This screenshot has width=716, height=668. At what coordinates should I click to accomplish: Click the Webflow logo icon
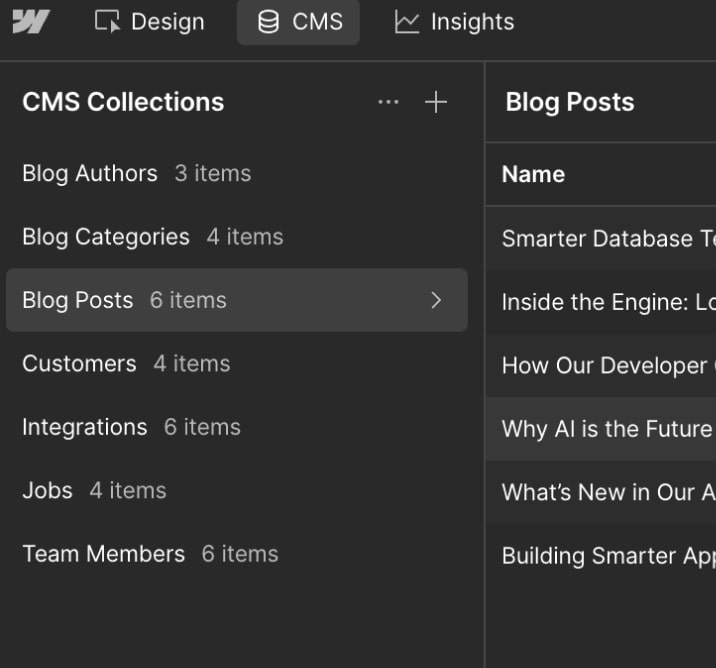click(31, 22)
